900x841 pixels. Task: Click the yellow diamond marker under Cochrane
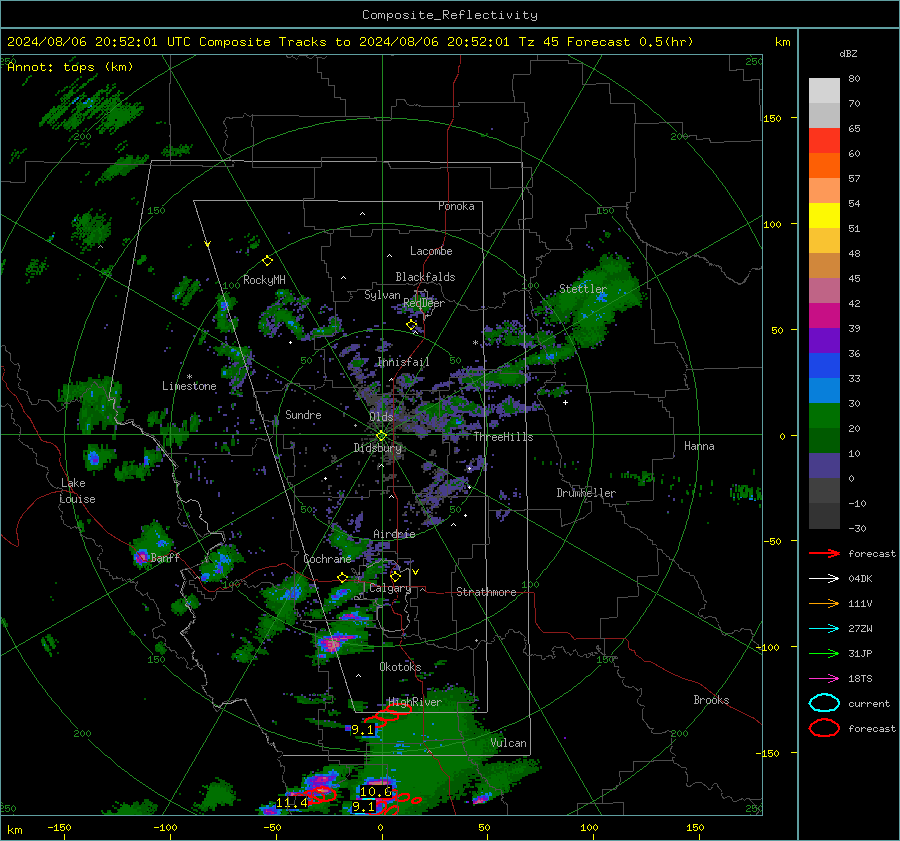[x=343, y=577]
